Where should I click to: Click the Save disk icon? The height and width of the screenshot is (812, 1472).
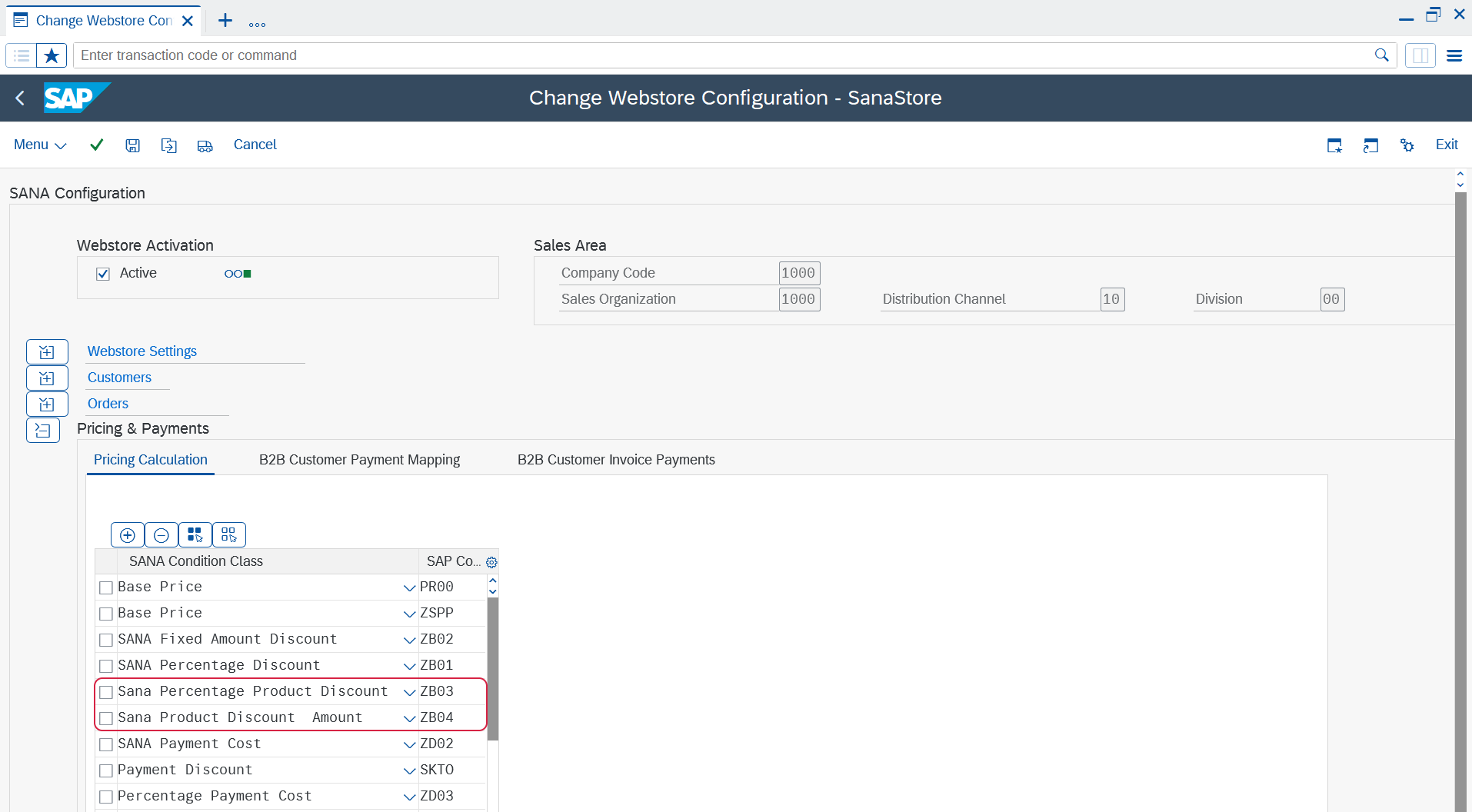coord(132,145)
